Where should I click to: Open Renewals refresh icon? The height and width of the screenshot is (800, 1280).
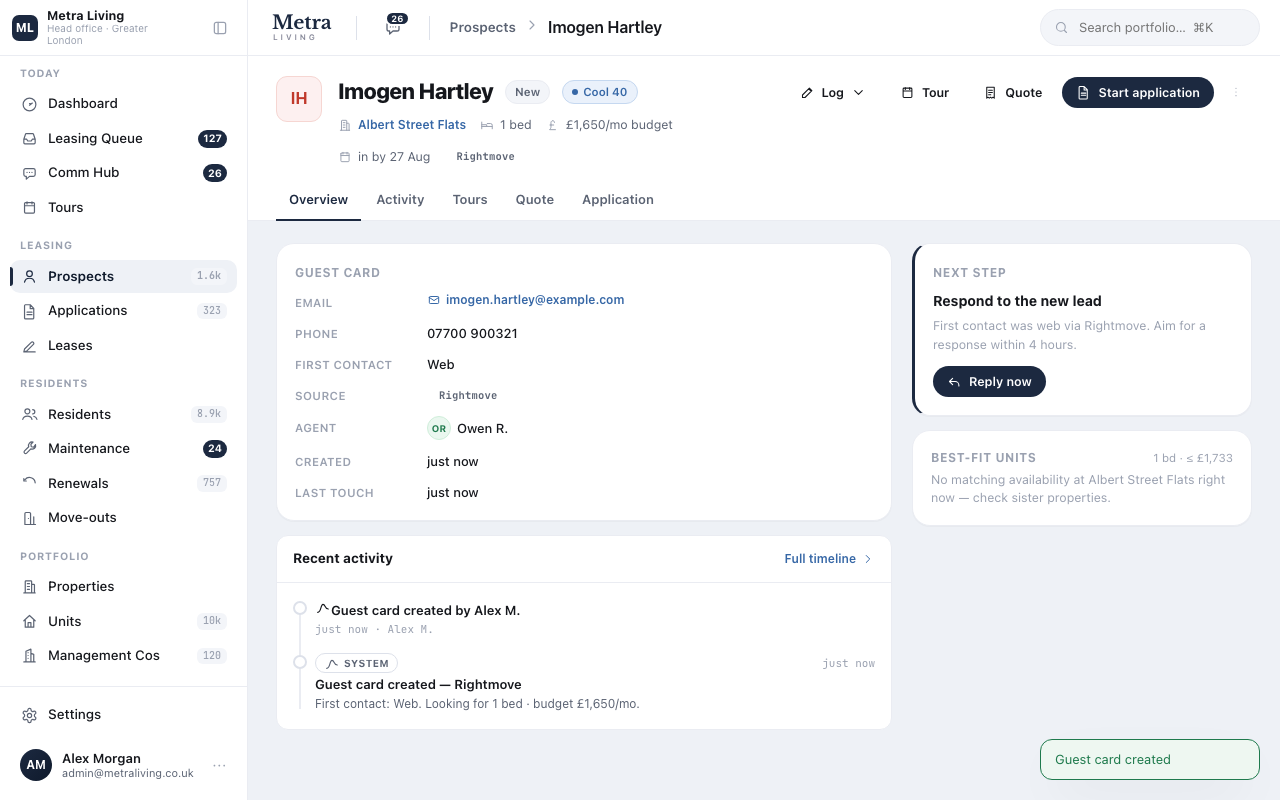(x=30, y=484)
